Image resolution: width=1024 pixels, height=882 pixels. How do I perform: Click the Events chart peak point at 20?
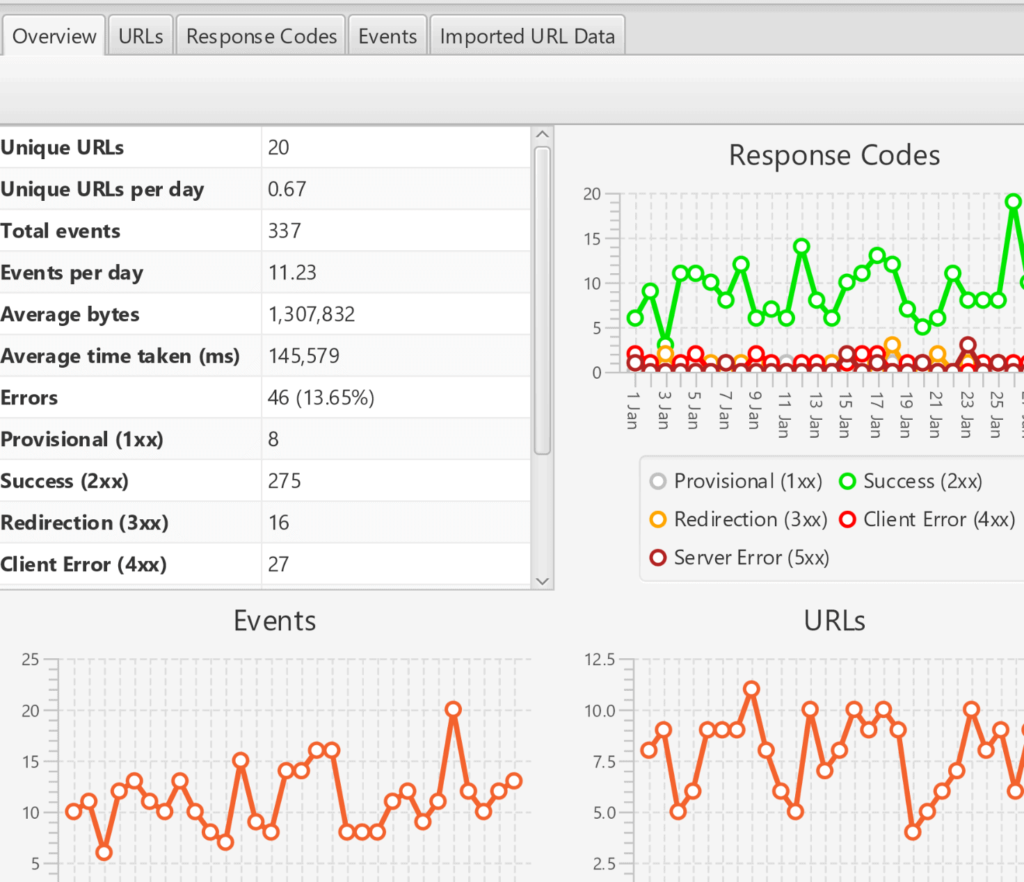pyautogui.click(x=453, y=709)
